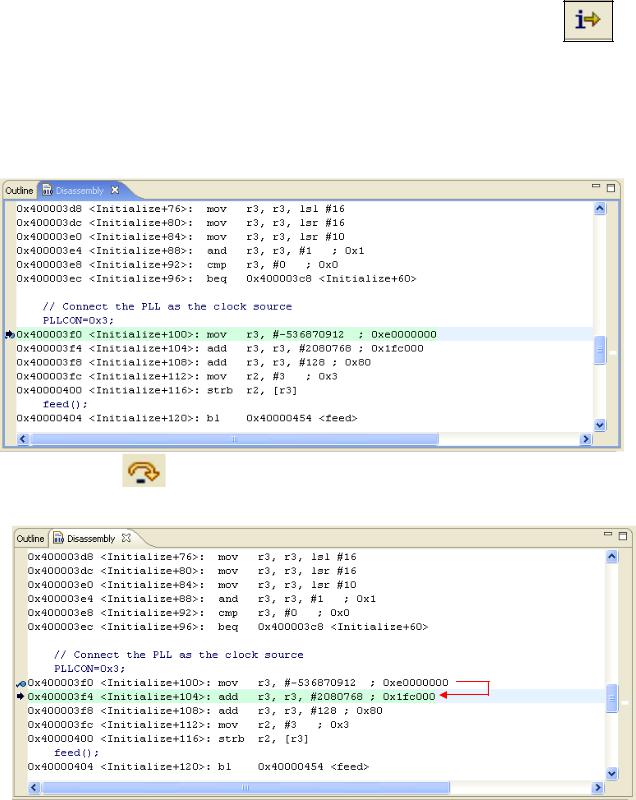Click line 0x40000400 strb in lower panel
Viewport: 636px width, 800px height.
pyautogui.click(x=168, y=739)
